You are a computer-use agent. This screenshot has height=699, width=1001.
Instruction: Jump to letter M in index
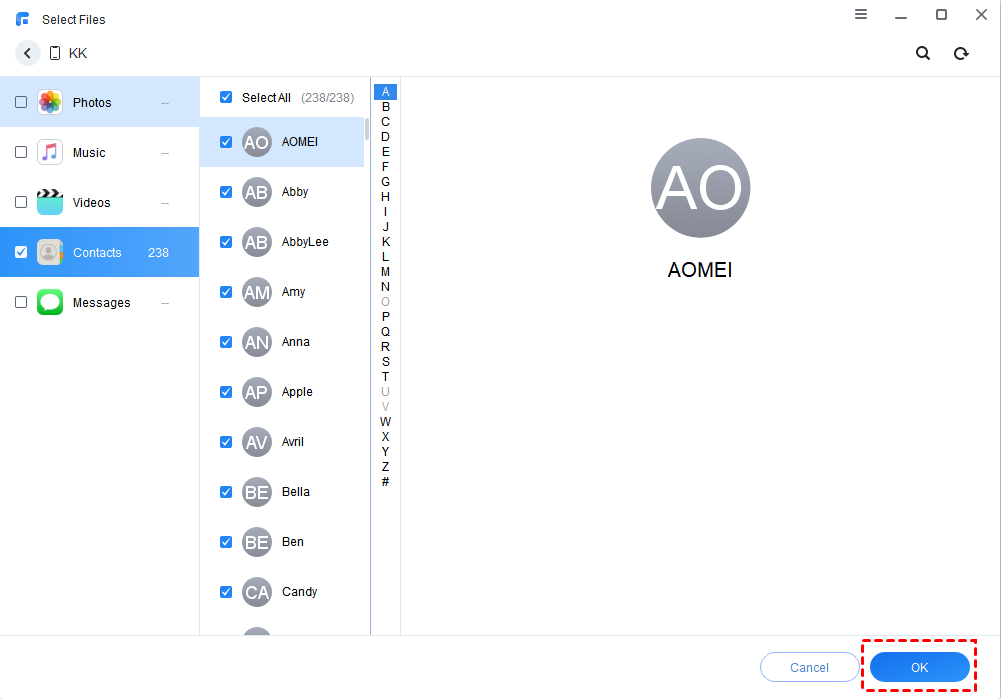click(x=385, y=272)
